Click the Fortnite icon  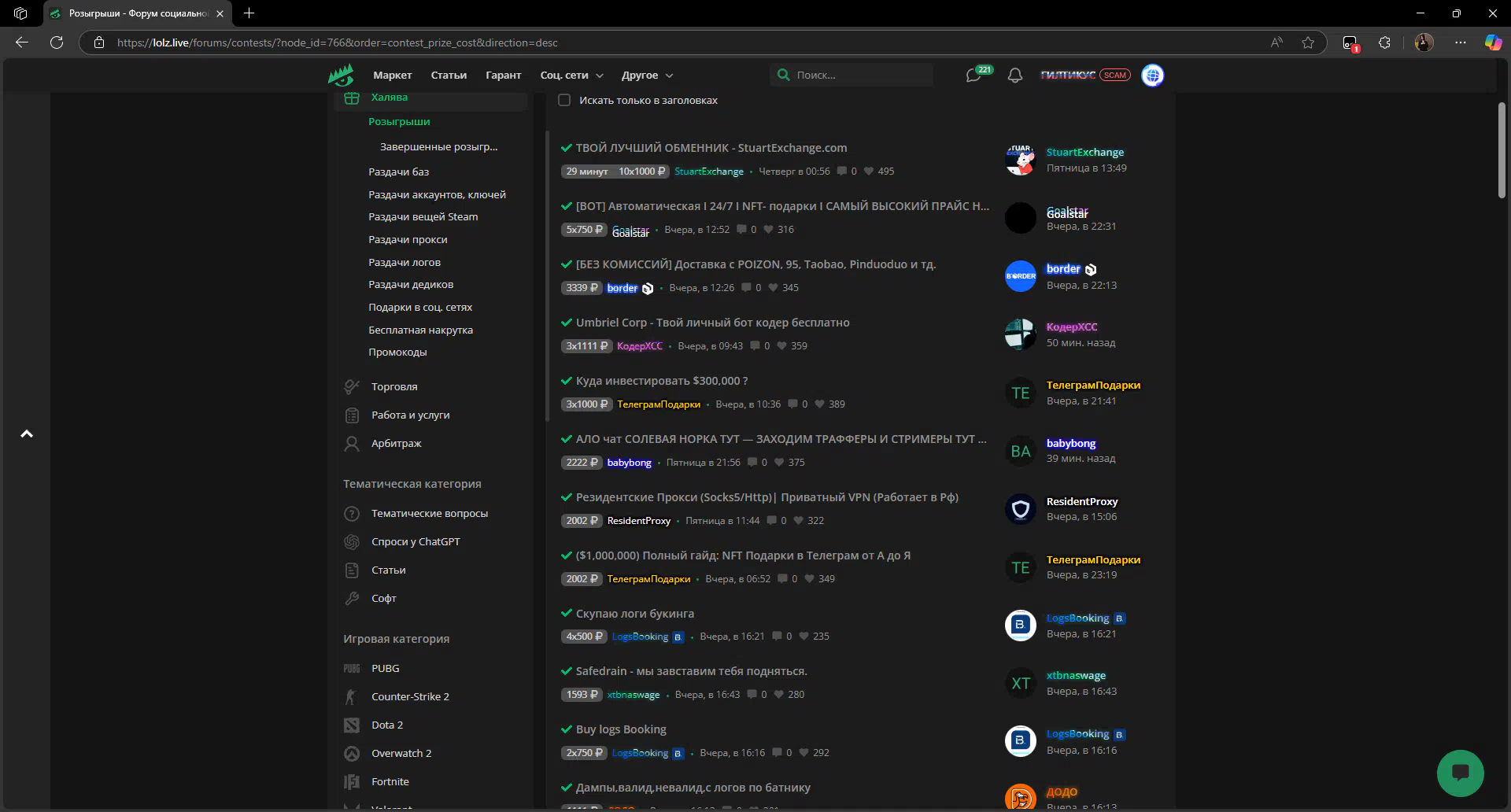click(352, 781)
